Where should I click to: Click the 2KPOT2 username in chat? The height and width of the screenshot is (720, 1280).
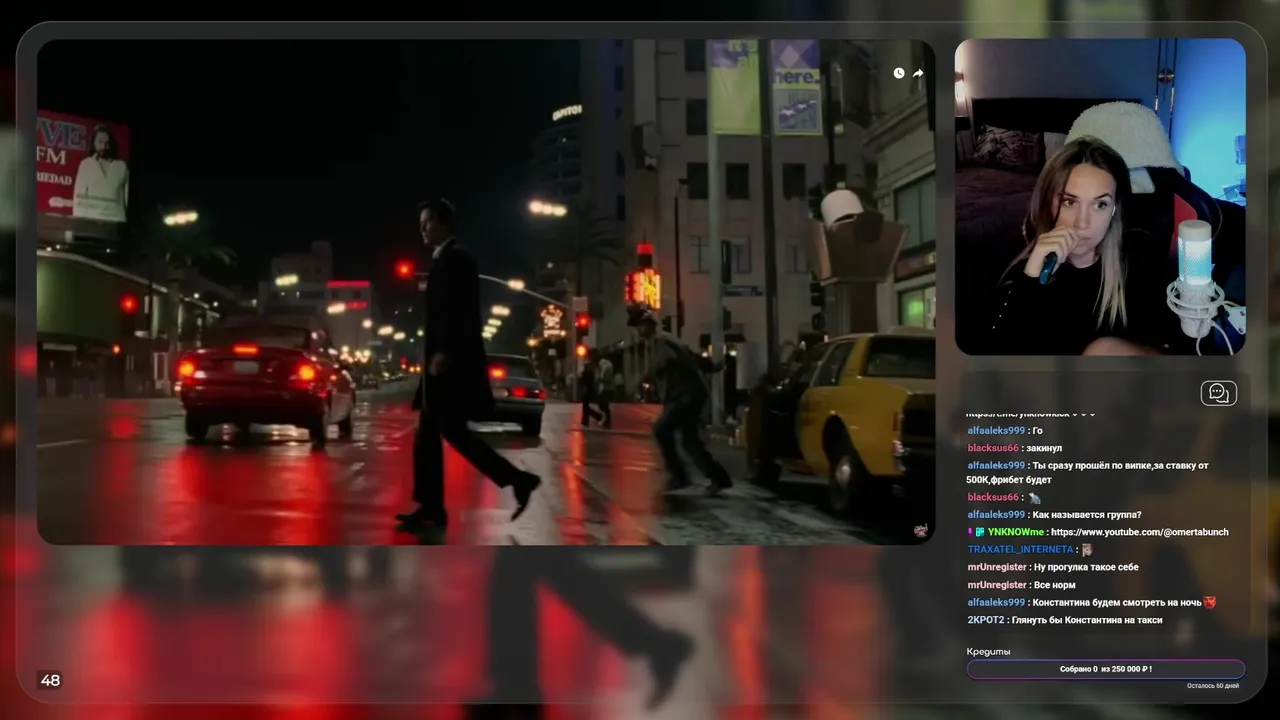coord(985,620)
